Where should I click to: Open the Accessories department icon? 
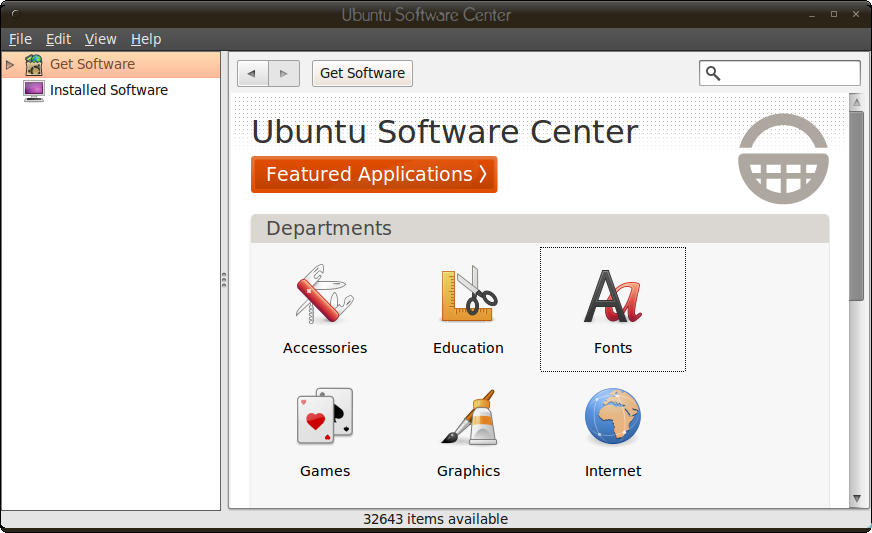(x=324, y=295)
